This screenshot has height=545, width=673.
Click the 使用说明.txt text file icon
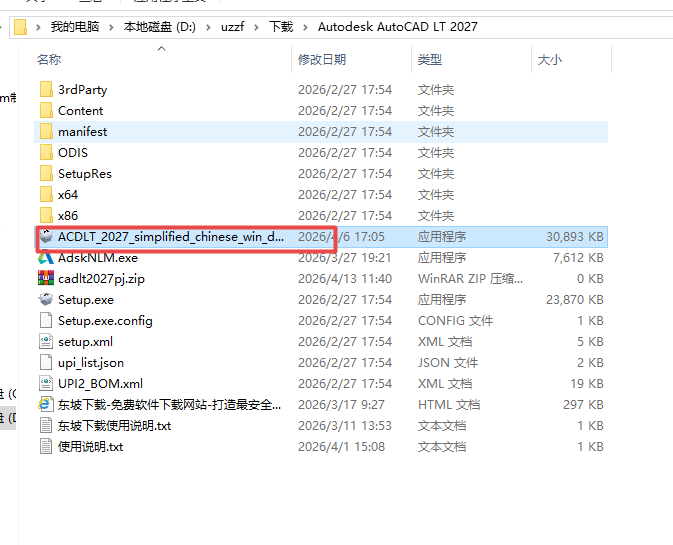[46, 447]
